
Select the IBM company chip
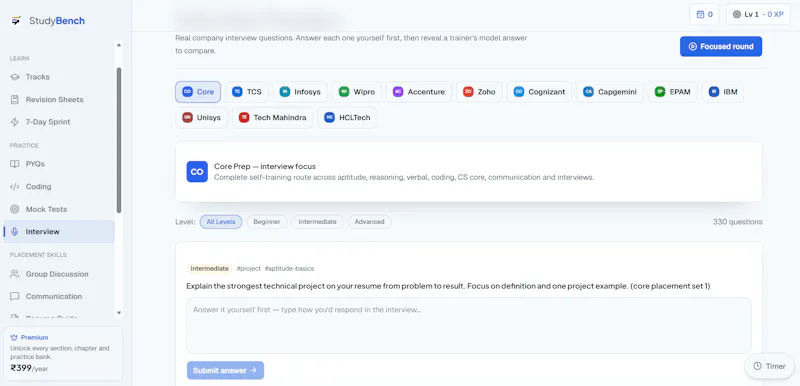point(722,92)
